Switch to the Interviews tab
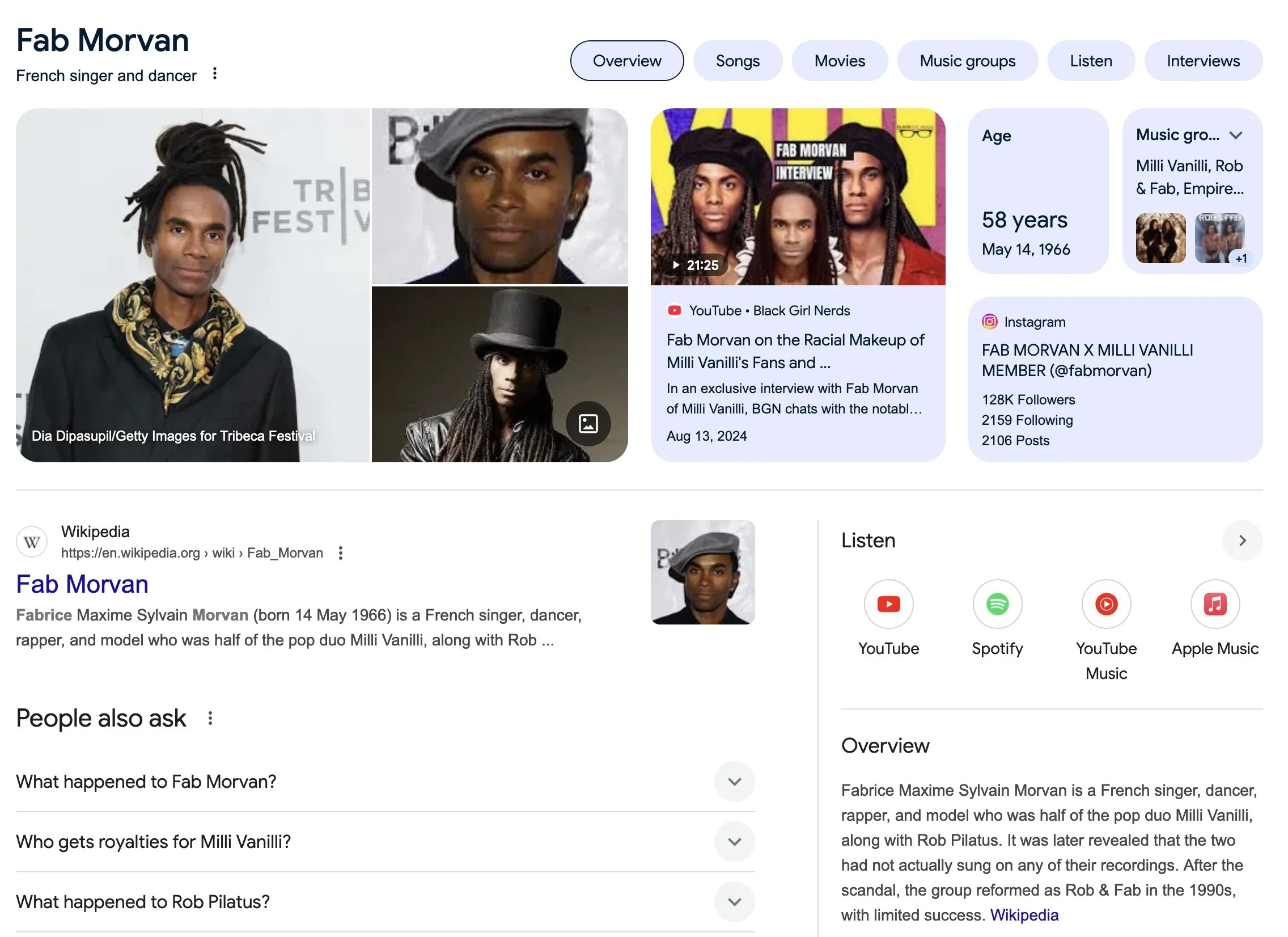1288x937 pixels. [1204, 61]
